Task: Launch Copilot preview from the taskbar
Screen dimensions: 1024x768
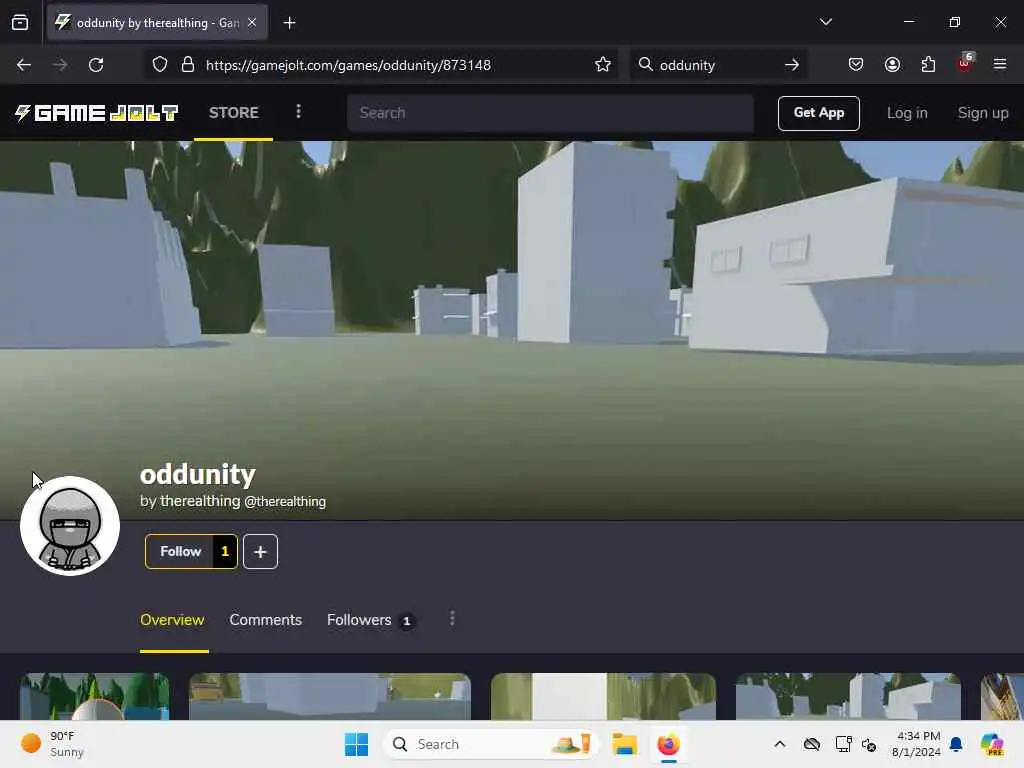Action: [x=992, y=744]
